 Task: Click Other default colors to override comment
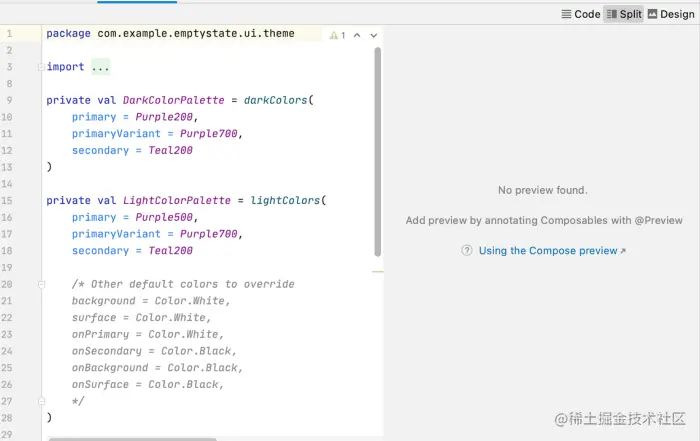tap(183, 284)
